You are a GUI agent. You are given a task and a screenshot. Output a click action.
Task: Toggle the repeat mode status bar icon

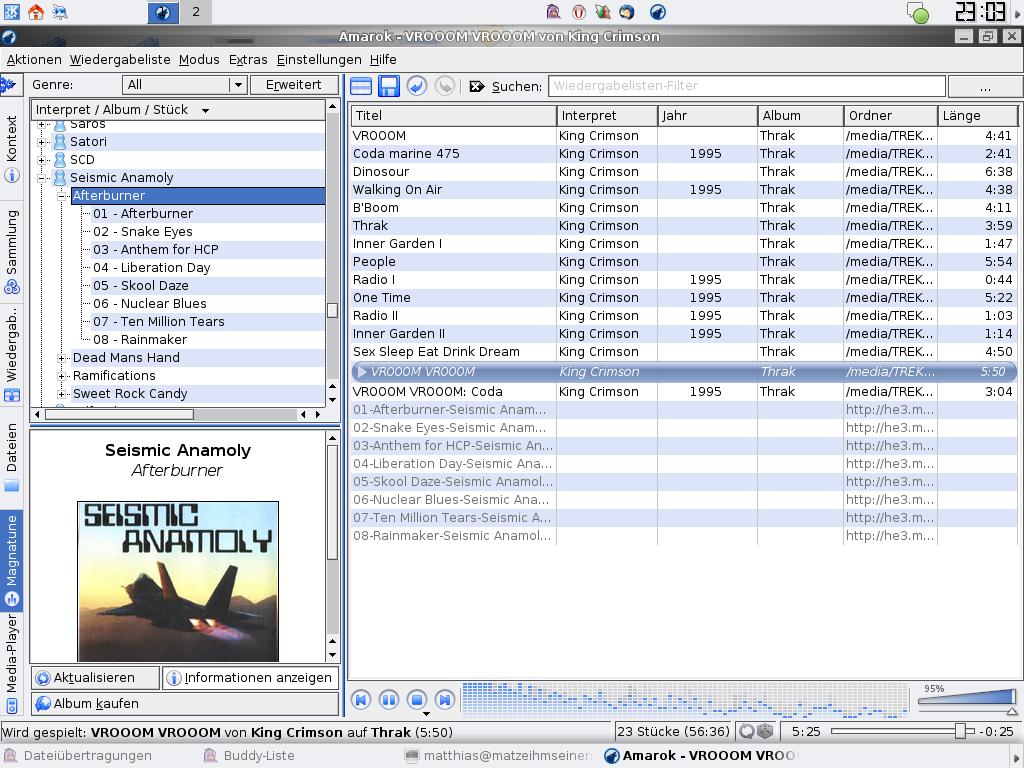click(747, 731)
